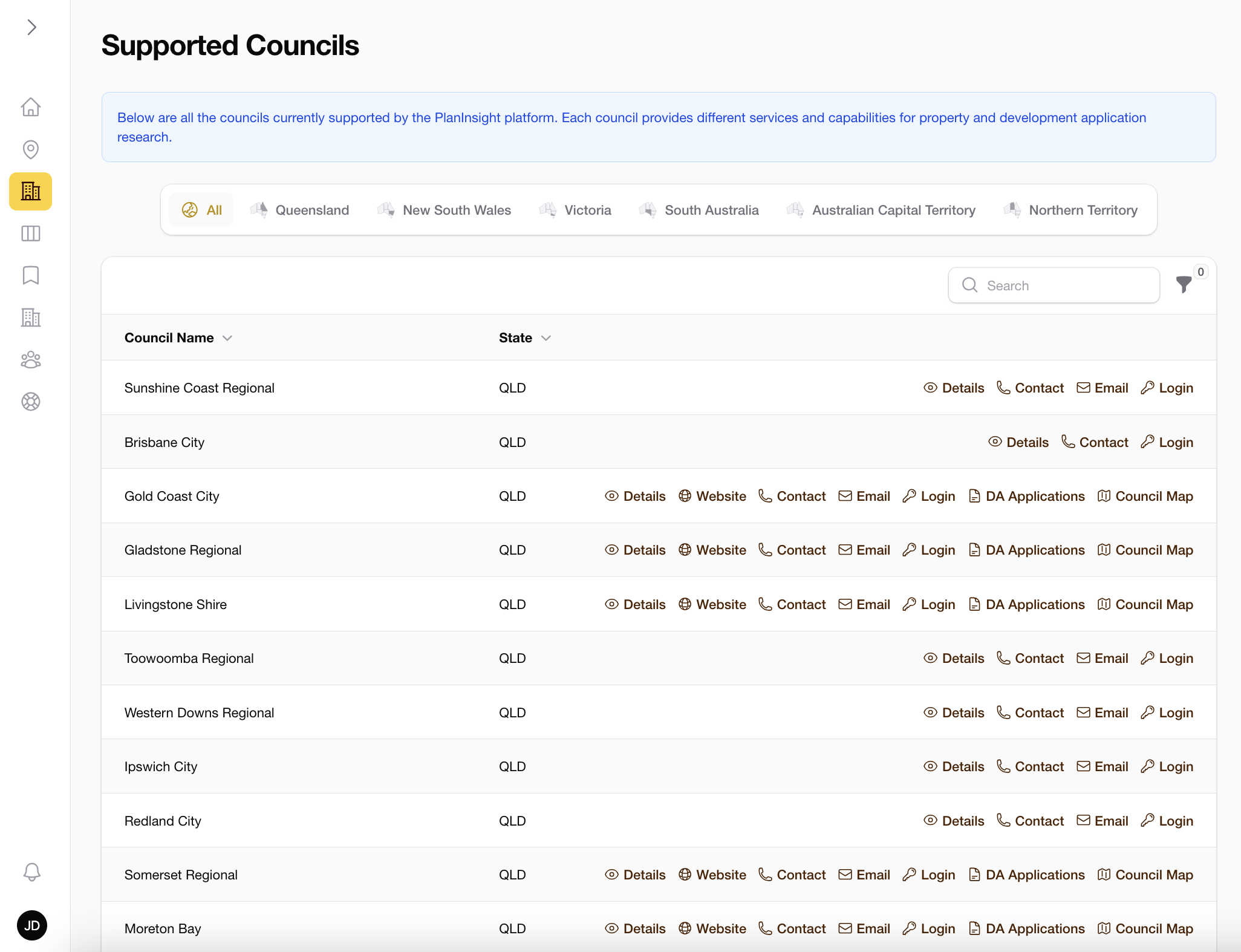
Task: Open the notifications bell icon
Action: tap(31, 872)
